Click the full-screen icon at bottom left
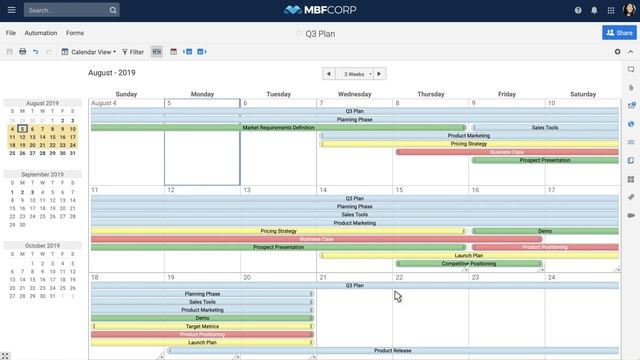 click(5, 356)
